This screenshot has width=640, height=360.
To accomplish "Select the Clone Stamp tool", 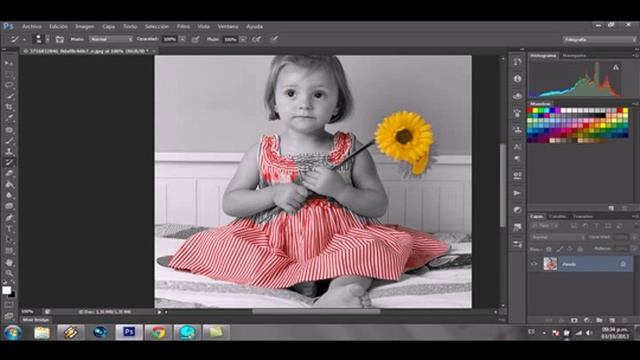I will click(9, 152).
